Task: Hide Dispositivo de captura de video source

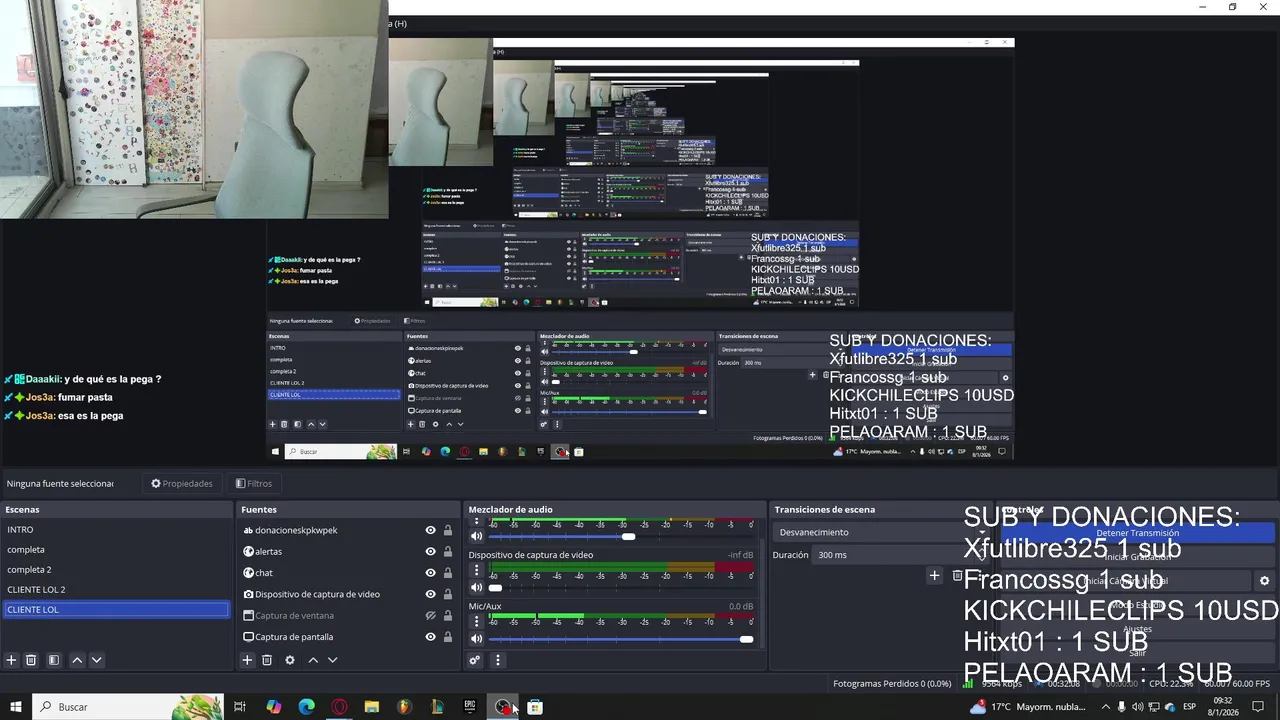Action: pyautogui.click(x=431, y=594)
